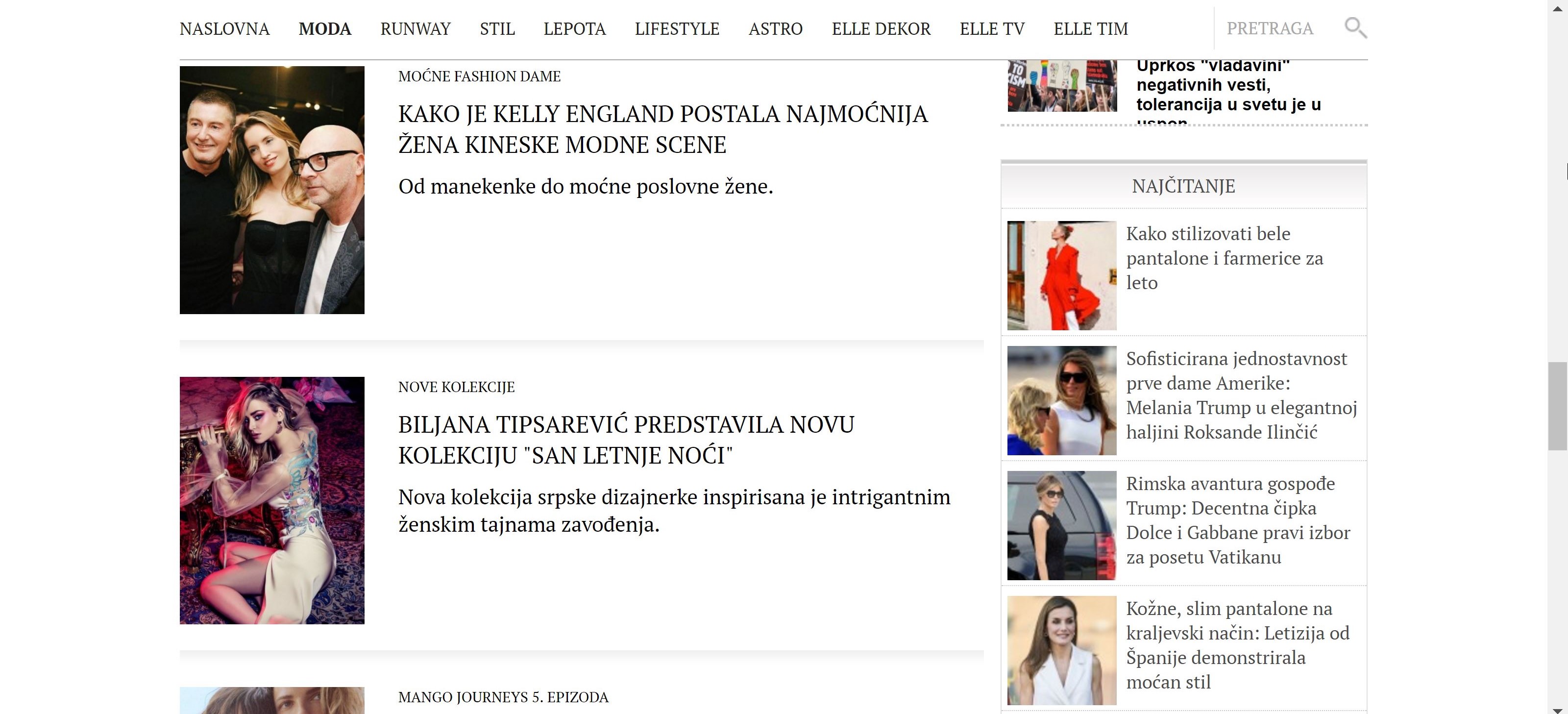This screenshot has width=1568, height=714.
Task: Select STIL in the navigation bar
Action: pyautogui.click(x=497, y=28)
